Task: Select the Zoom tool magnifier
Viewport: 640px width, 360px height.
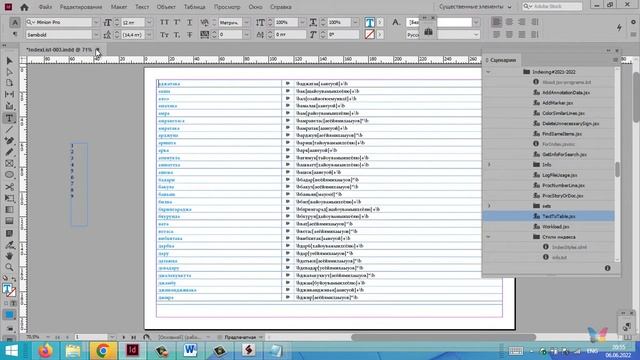Action: (9, 267)
